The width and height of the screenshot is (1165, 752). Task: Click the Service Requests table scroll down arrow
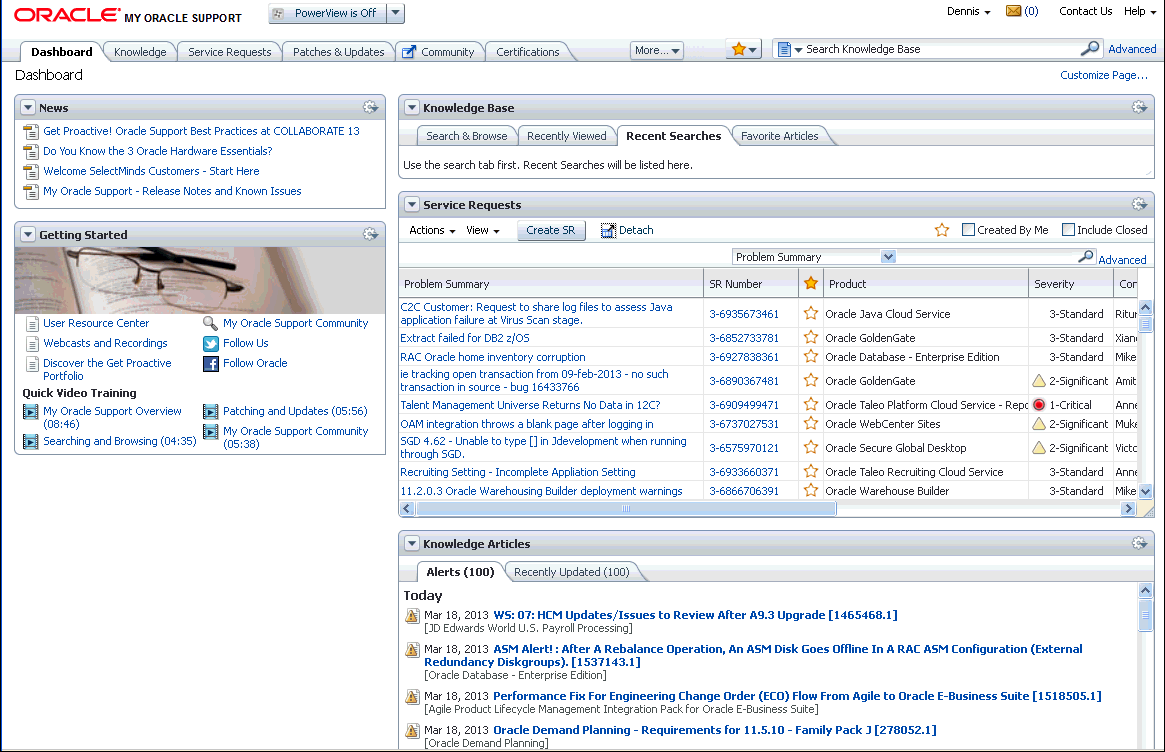click(1145, 491)
